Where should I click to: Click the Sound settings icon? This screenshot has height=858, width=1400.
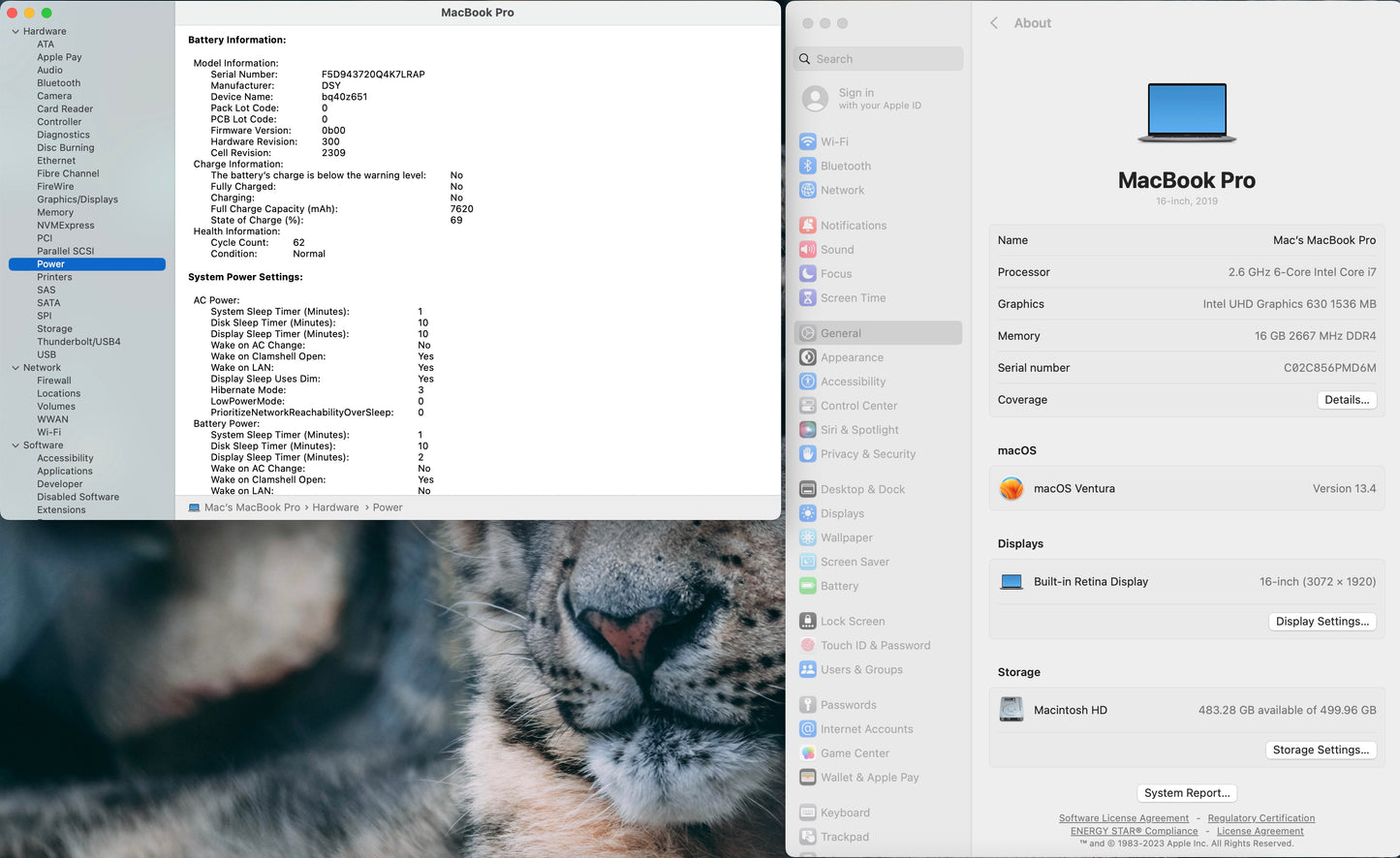tap(807, 250)
